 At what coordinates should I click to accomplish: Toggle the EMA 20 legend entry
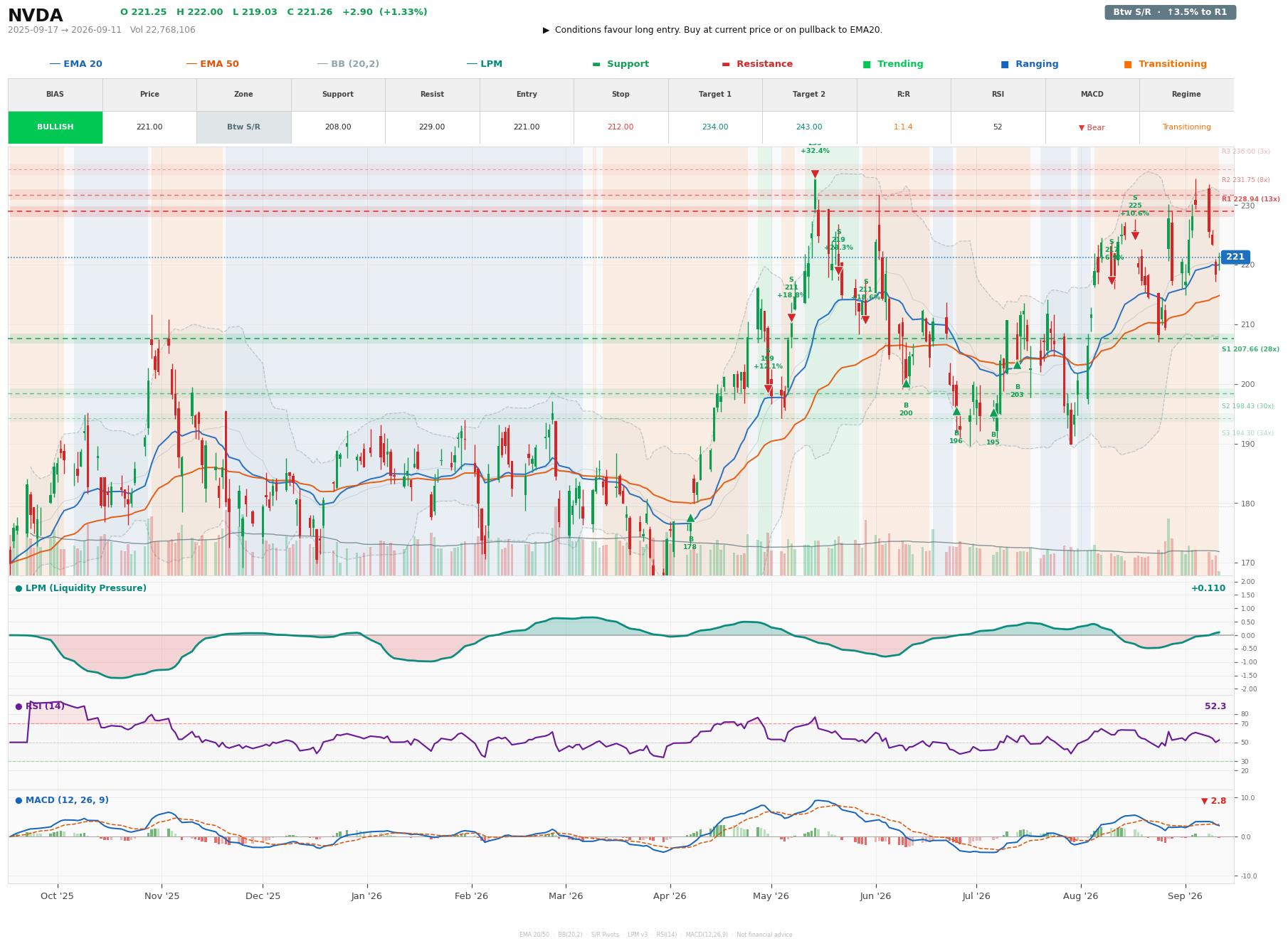[75, 64]
